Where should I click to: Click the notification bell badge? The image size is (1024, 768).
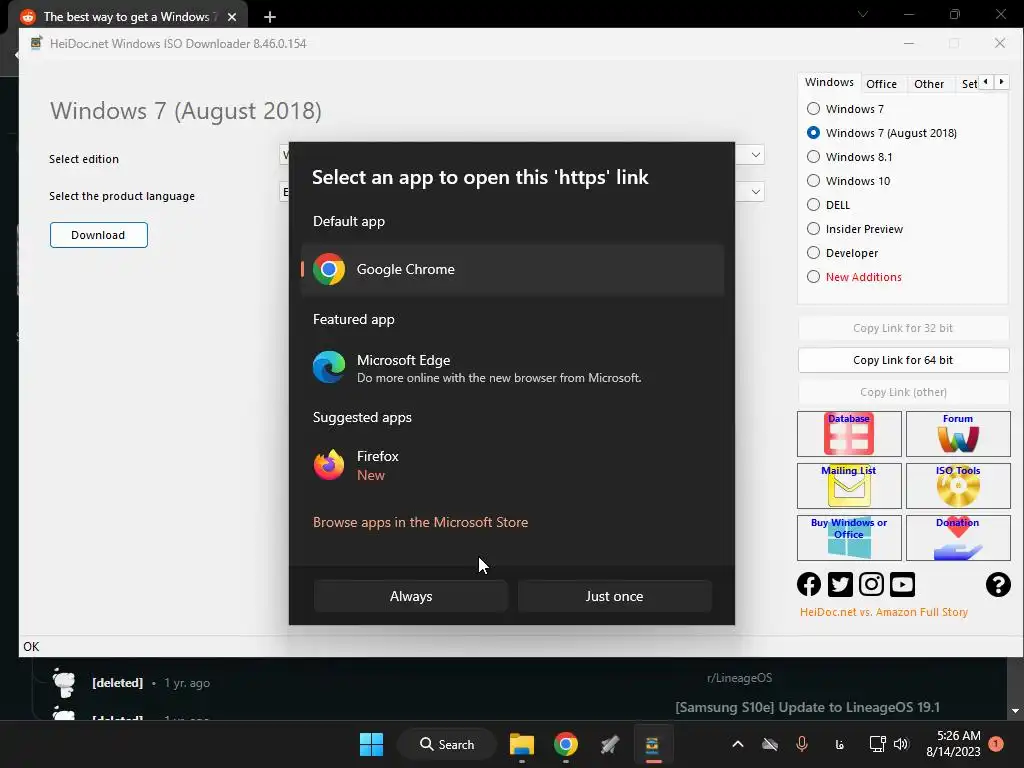click(996, 744)
